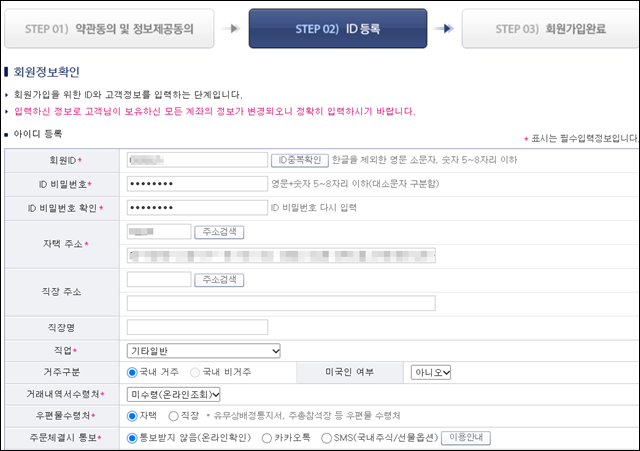Click 주소검색 button for 직장 주소
Screen dimensions: 640x451
(x=219, y=280)
